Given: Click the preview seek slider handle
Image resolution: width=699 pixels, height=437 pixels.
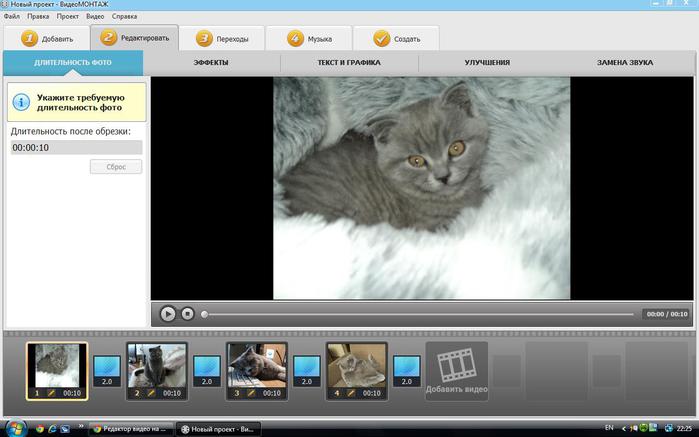Looking at the screenshot, I should click(204, 314).
